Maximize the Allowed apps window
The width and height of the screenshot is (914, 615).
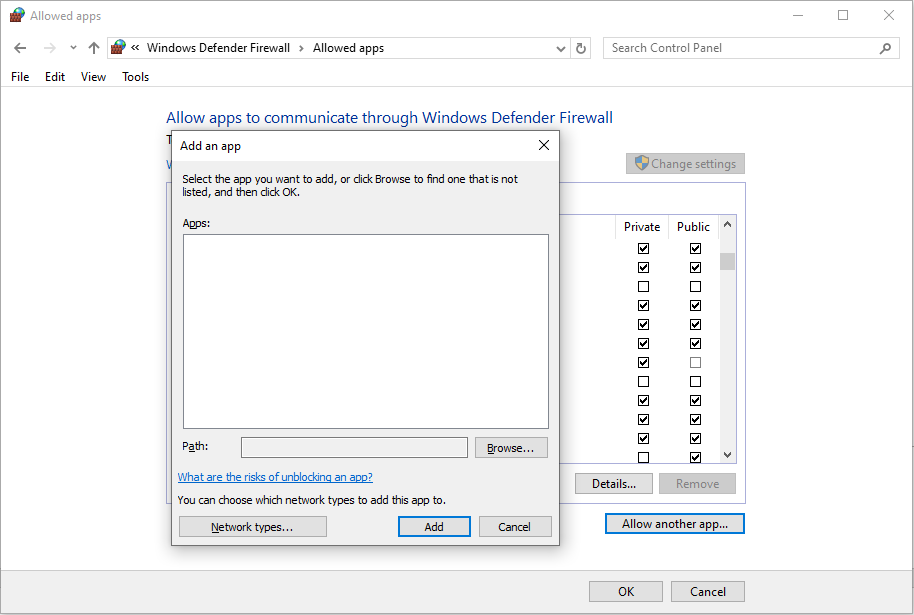click(x=843, y=15)
